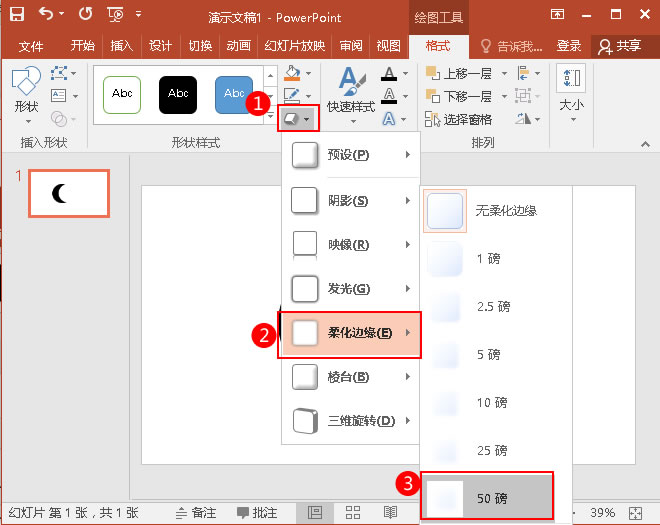Click the Shape Fill paint bucket icon

(x=292, y=73)
